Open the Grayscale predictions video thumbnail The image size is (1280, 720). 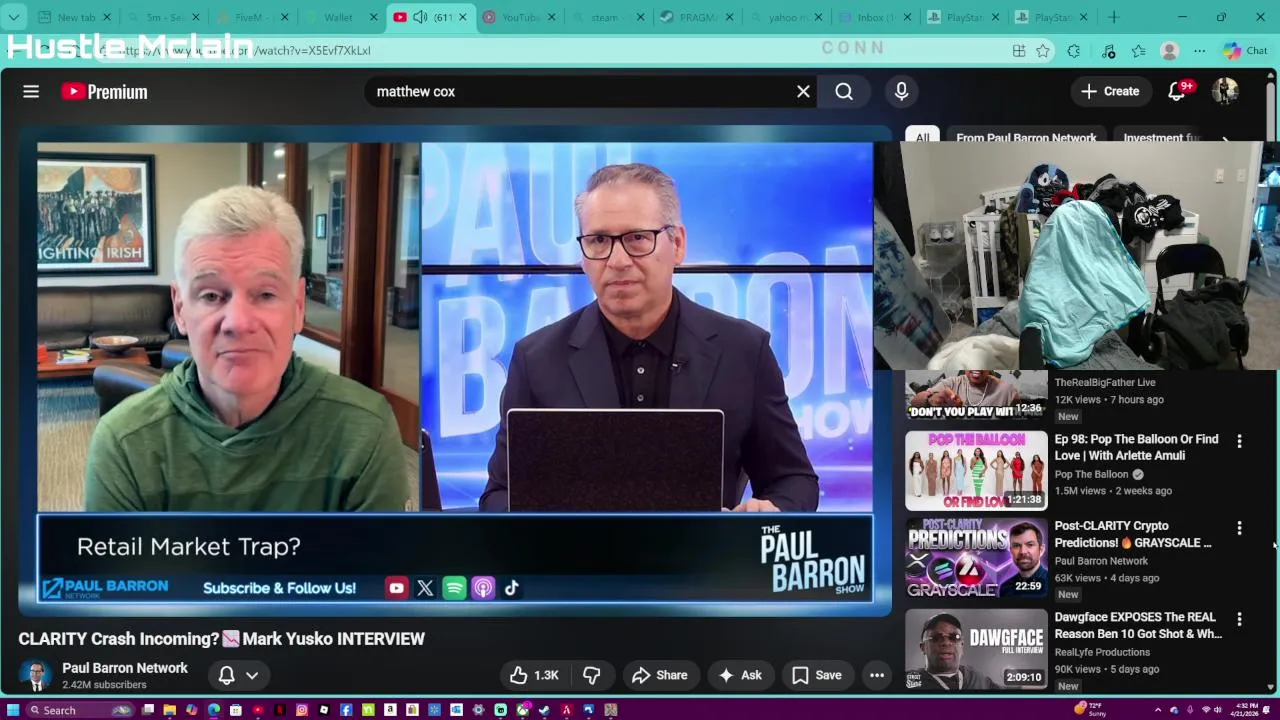pos(976,557)
